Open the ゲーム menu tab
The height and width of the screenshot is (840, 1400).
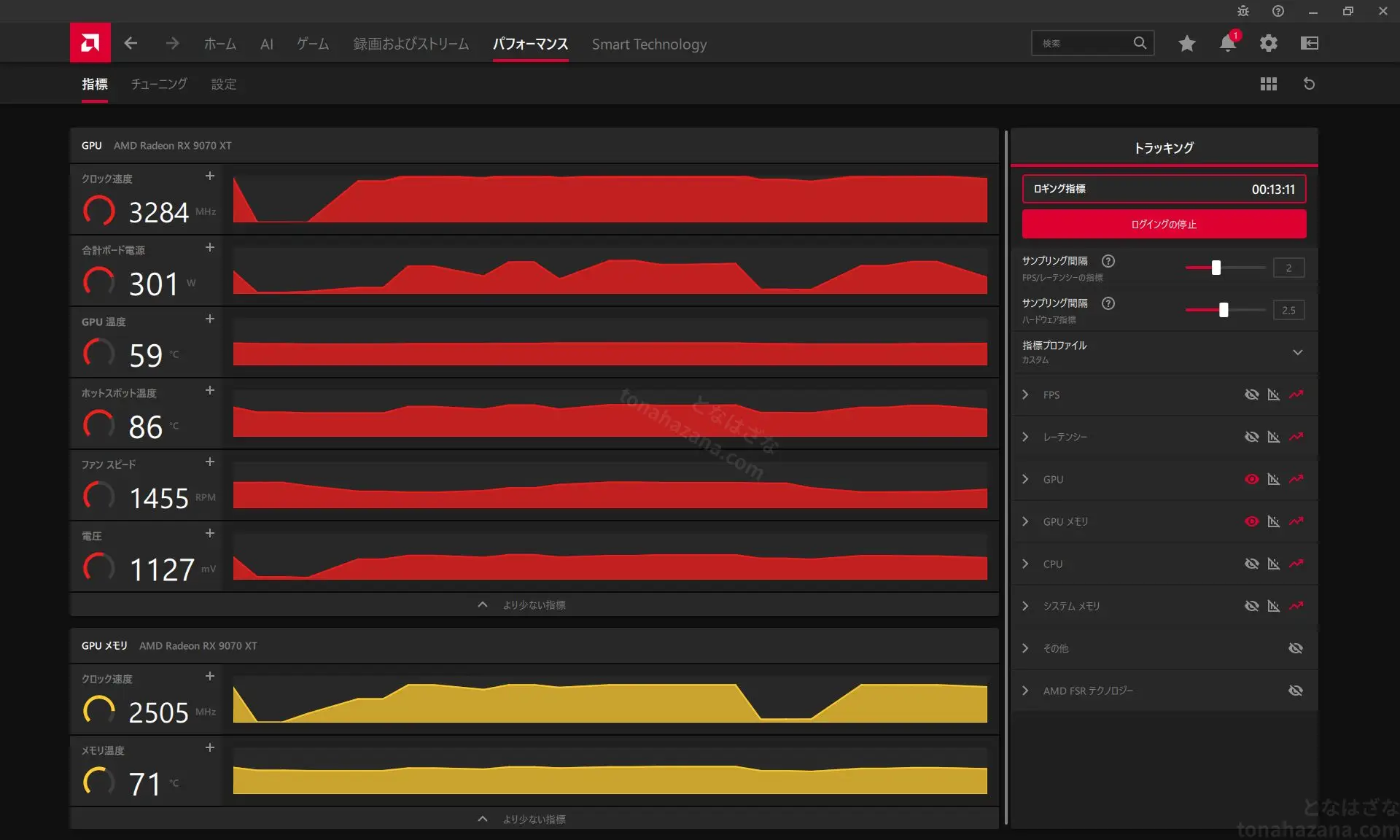313,44
